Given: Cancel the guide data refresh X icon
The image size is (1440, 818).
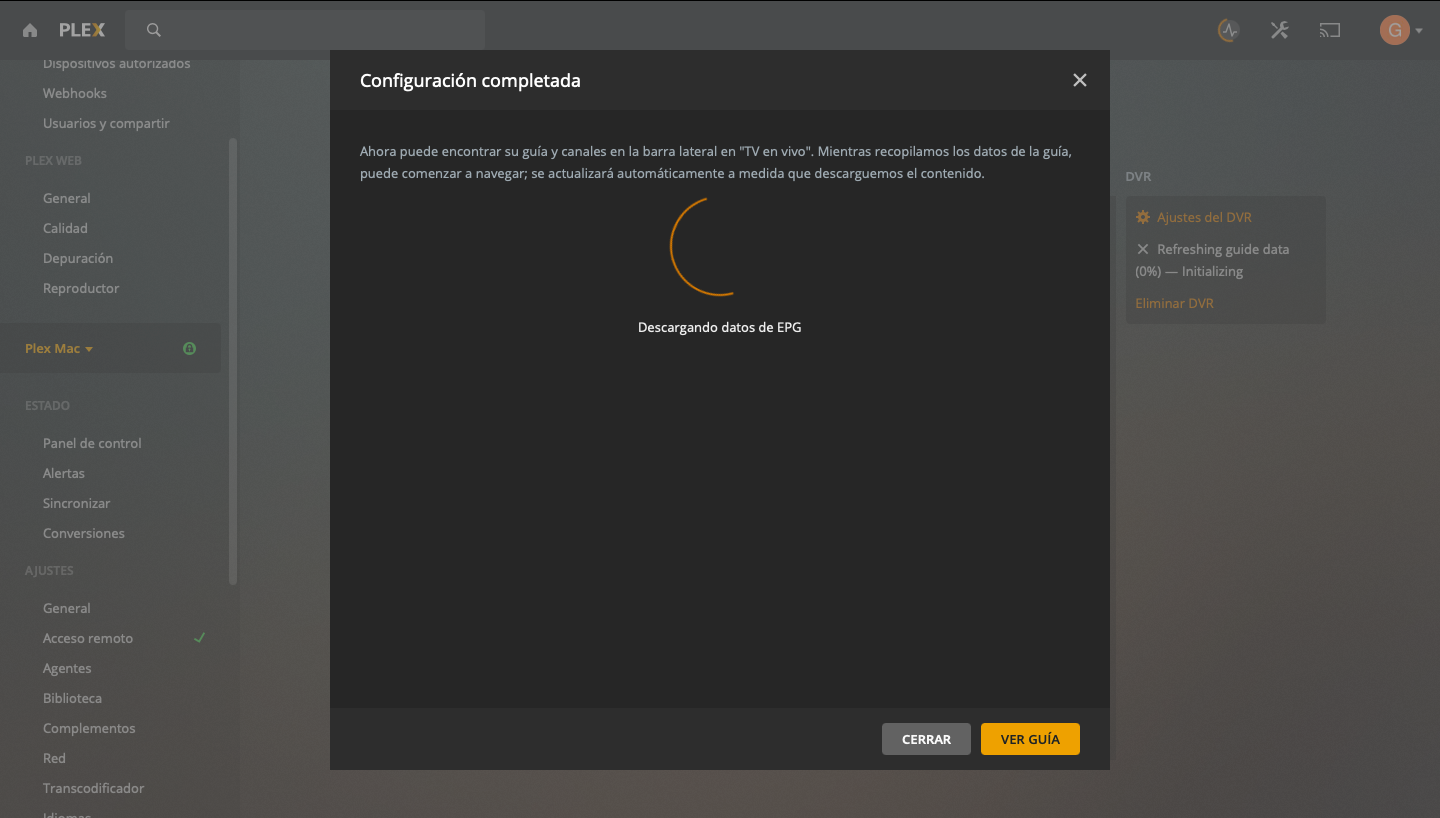Looking at the screenshot, I should click(1143, 249).
